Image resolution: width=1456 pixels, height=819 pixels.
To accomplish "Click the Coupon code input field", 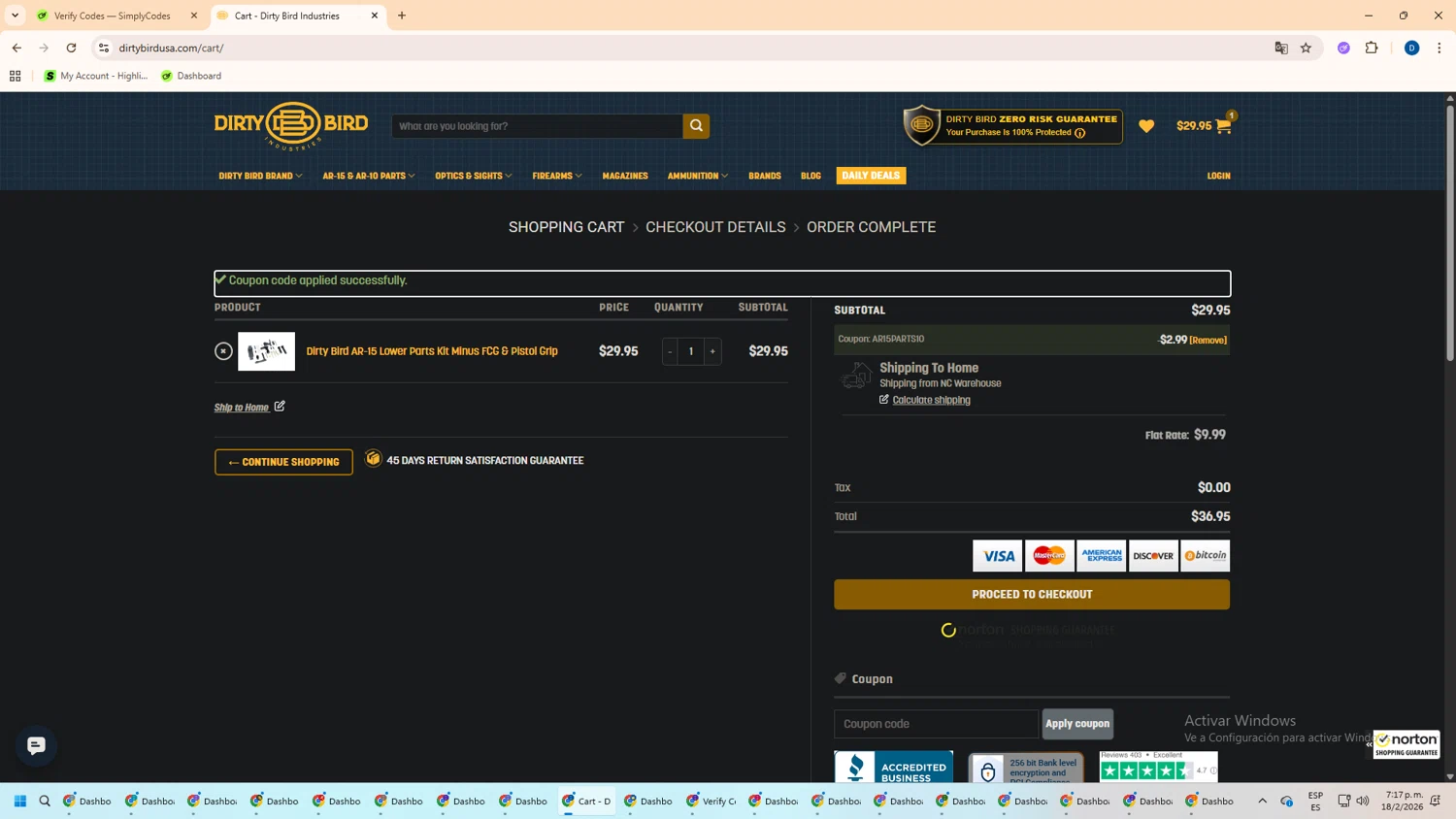I will coord(936,724).
